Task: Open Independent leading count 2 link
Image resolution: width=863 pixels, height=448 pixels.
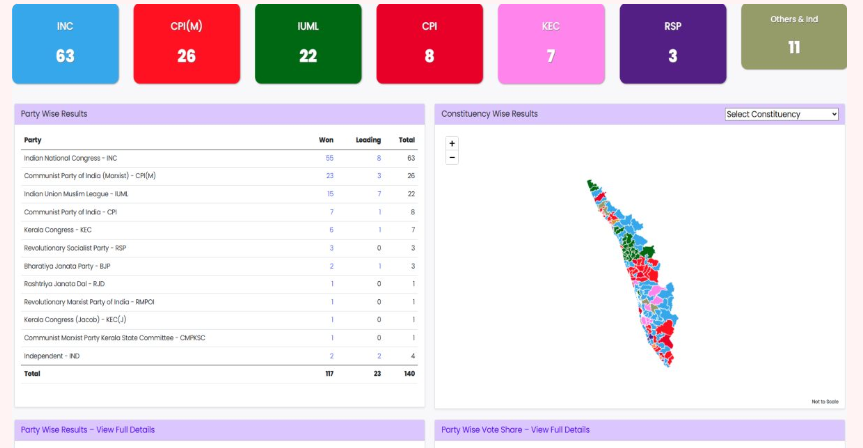Action: pyautogui.click(x=379, y=356)
